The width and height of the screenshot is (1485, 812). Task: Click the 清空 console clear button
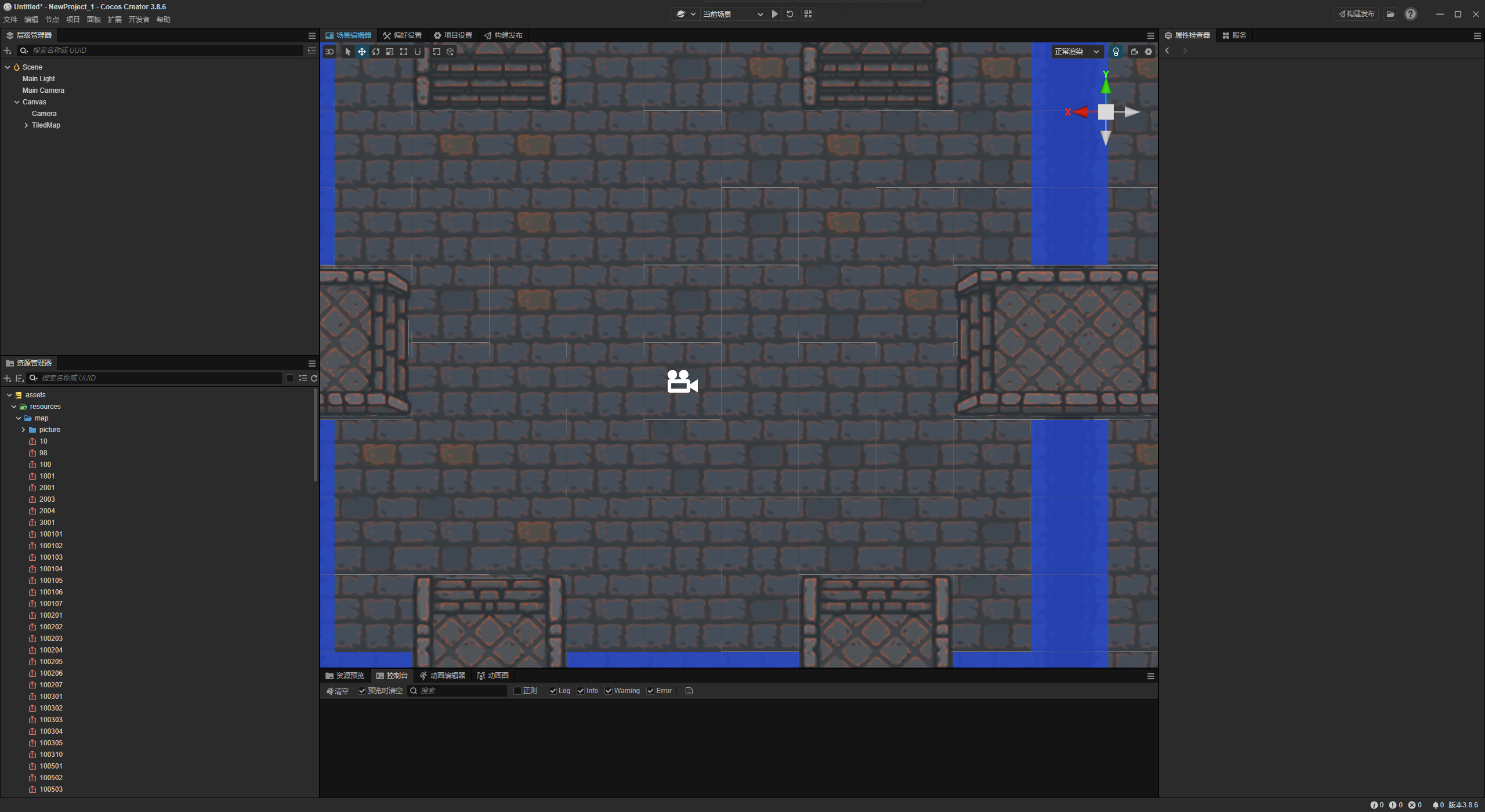coord(337,691)
